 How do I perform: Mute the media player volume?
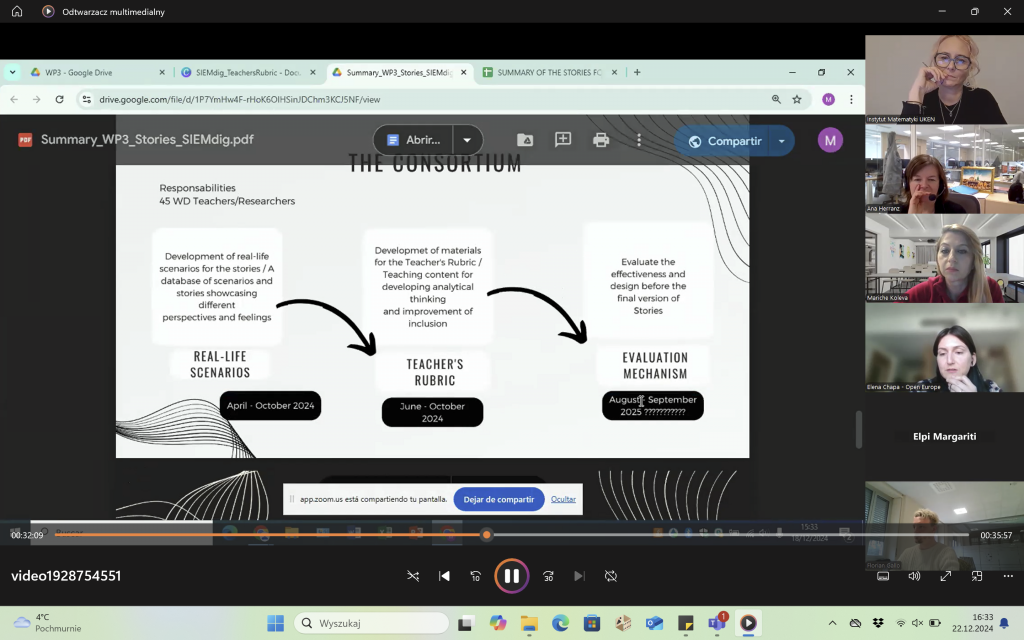click(x=914, y=576)
